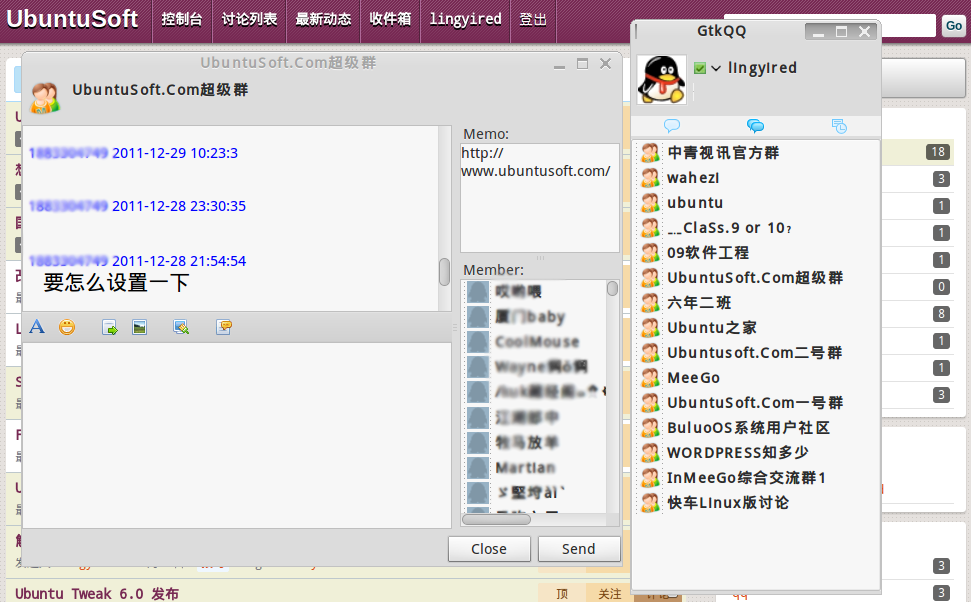971x602 pixels.
Task: Click the icon beside 六年二班 group
Action: [650, 302]
